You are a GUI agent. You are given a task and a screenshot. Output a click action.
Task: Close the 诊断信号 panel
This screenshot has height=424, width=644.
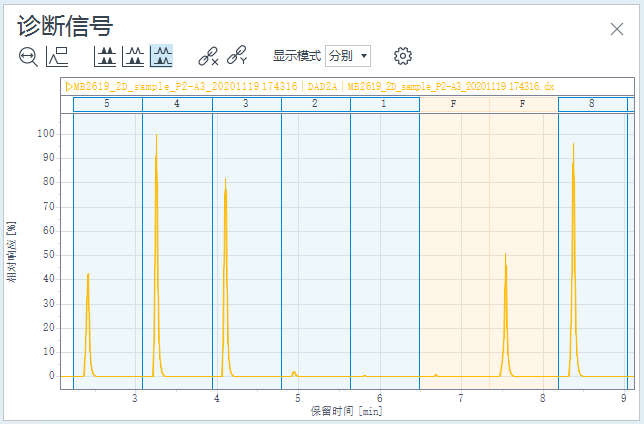(617, 29)
